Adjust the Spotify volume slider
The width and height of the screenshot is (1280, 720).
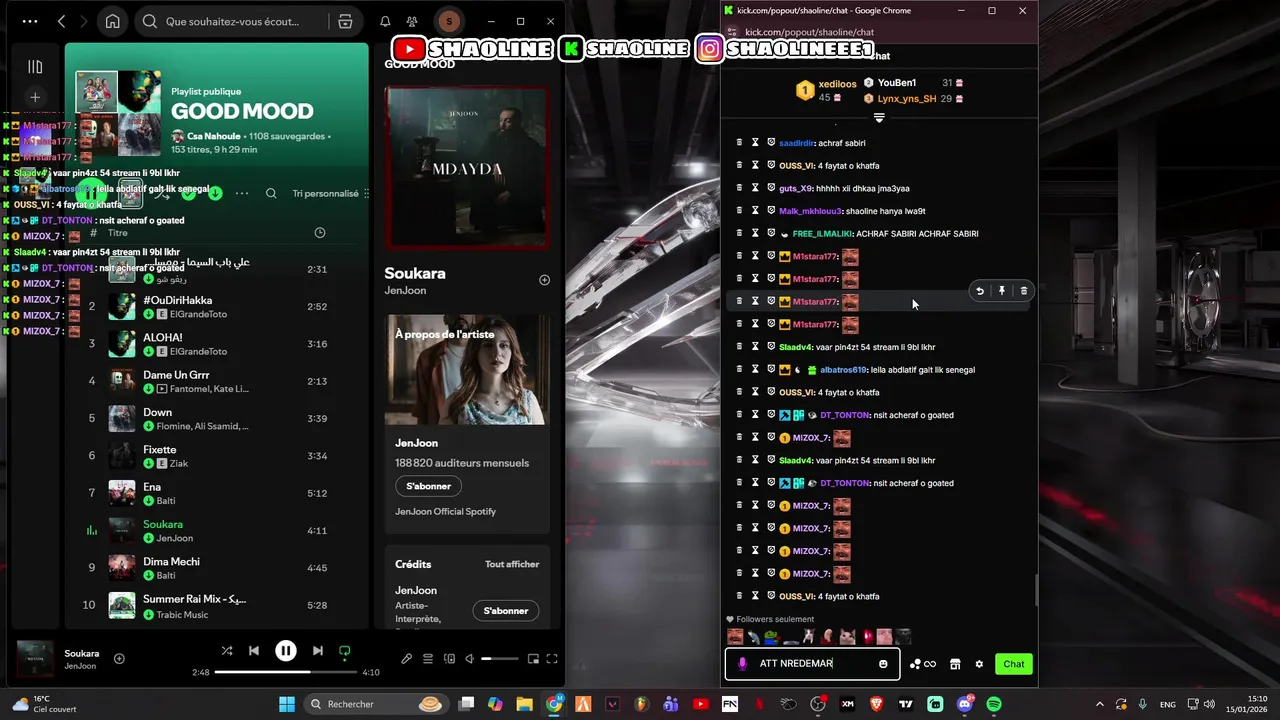click(x=500, y=659)
